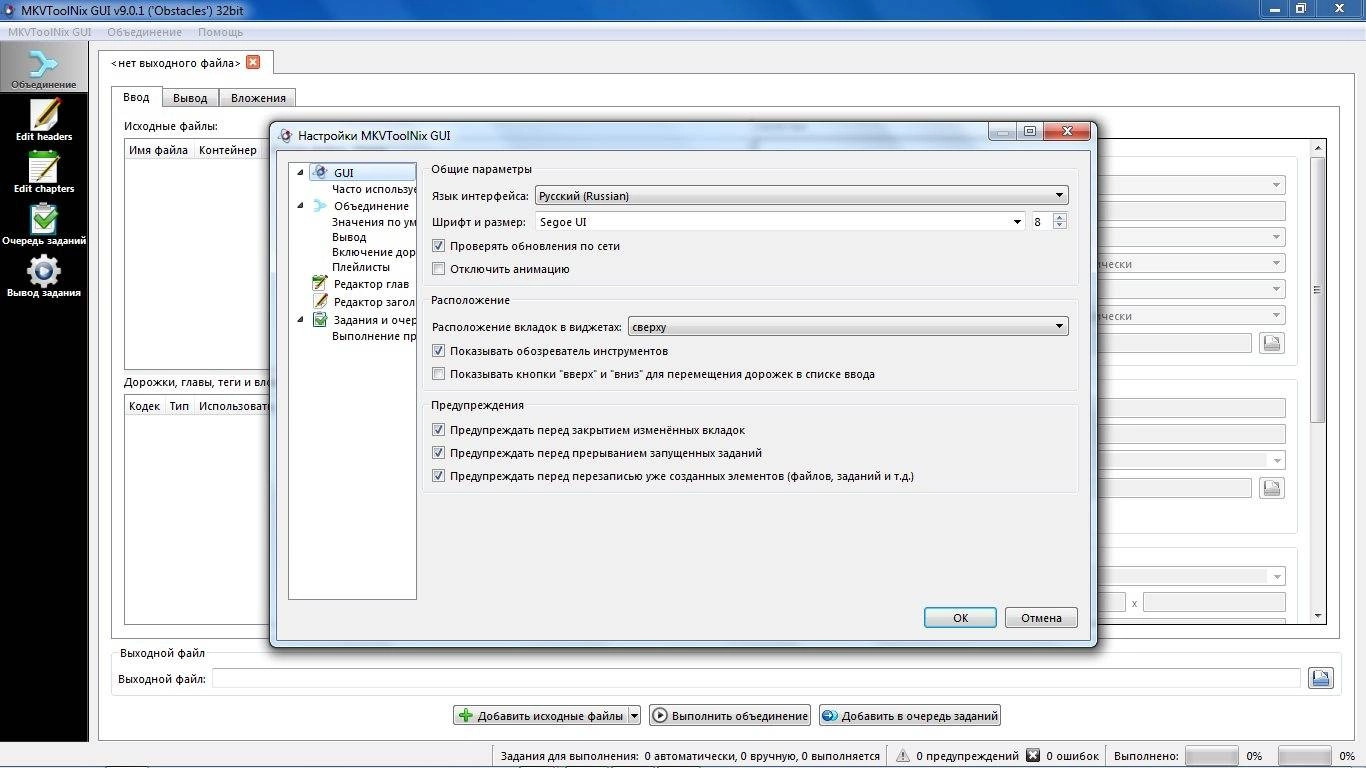Open the Шрифт font dropdown Segoe UI

tap(781, 222)
